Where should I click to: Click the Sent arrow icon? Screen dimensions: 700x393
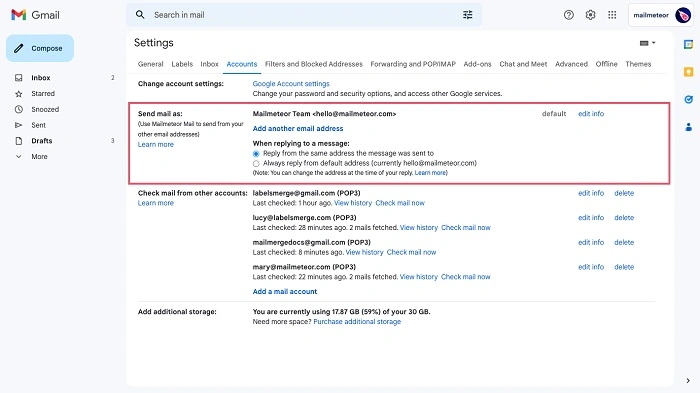19,125
